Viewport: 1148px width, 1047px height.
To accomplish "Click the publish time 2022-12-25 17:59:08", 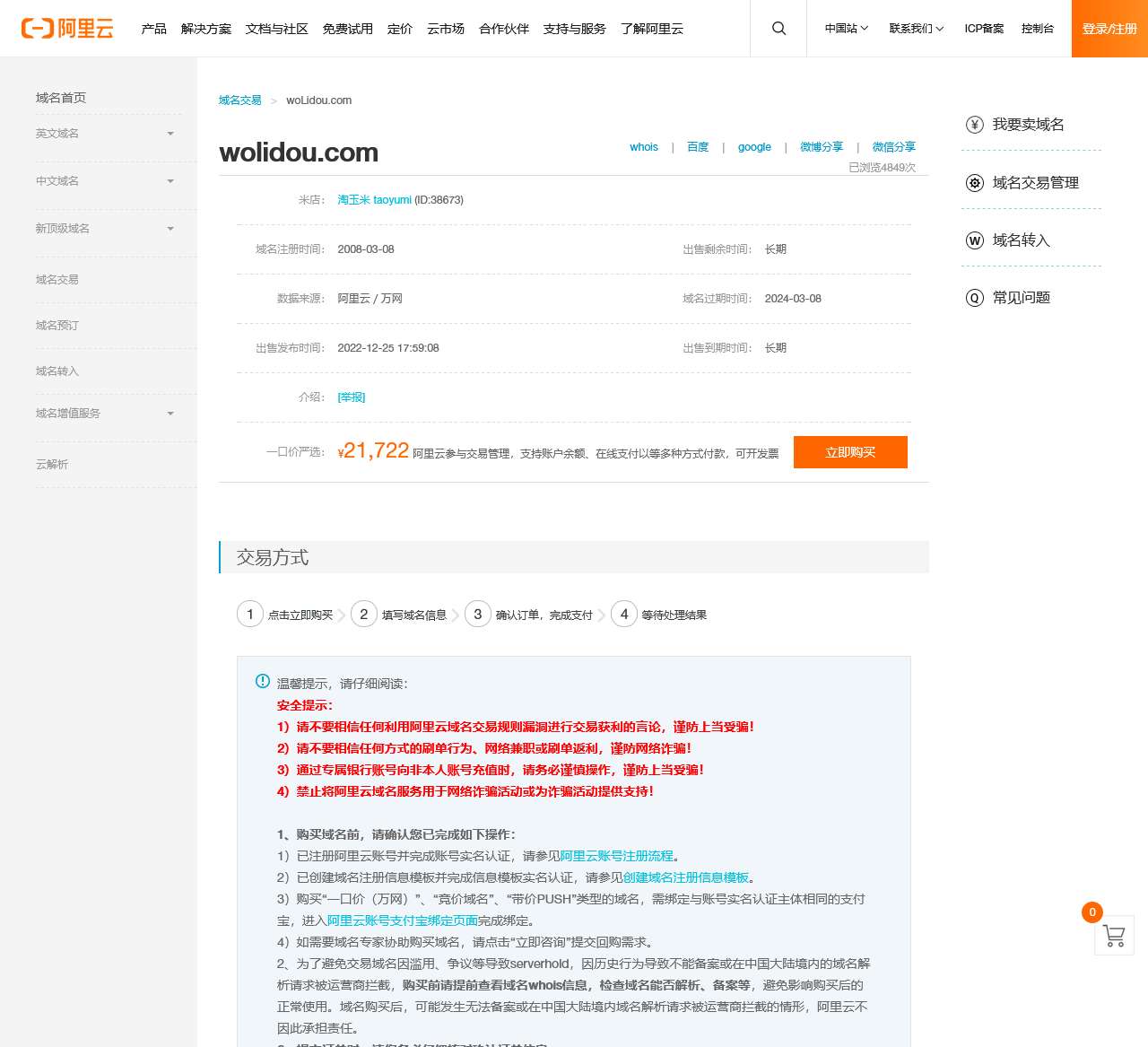I will pyautogui.click(x=388, y=348).
